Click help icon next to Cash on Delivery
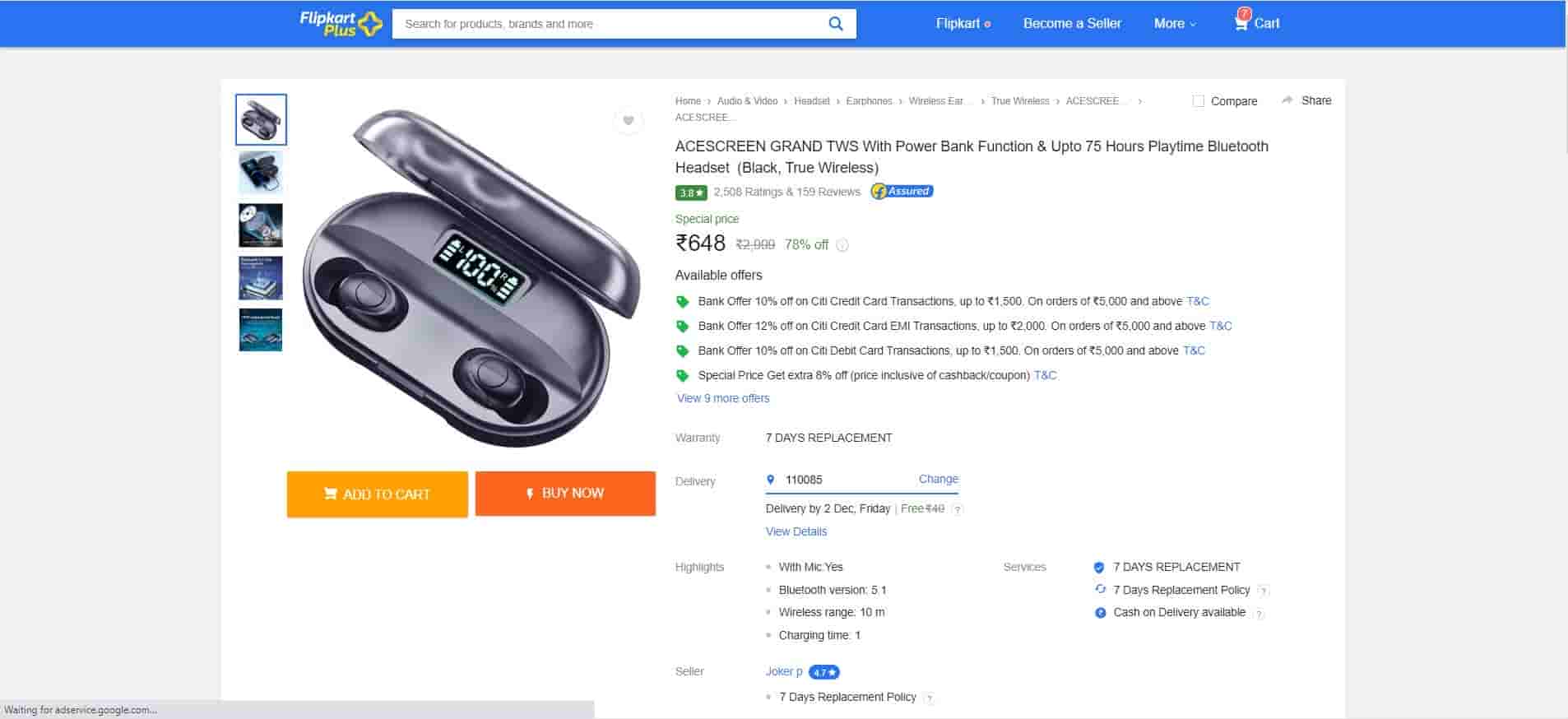 [1259, 613]
